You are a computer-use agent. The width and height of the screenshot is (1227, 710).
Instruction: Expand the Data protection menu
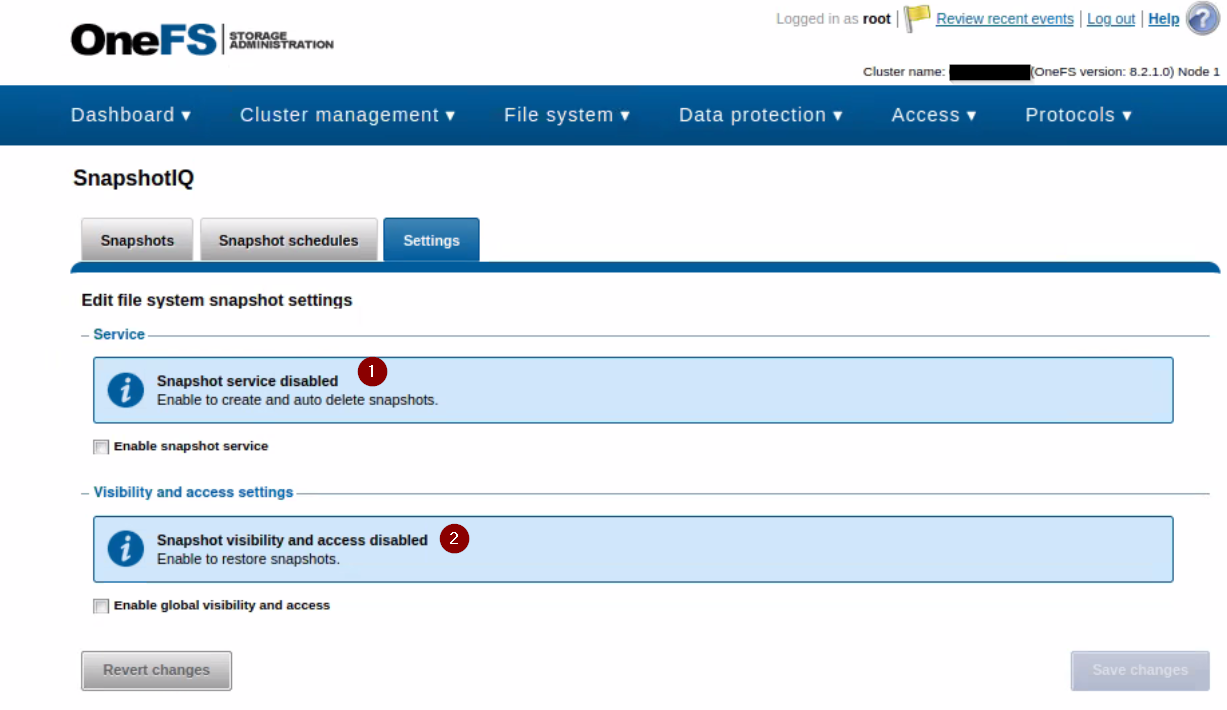click(x=761, y=115)
